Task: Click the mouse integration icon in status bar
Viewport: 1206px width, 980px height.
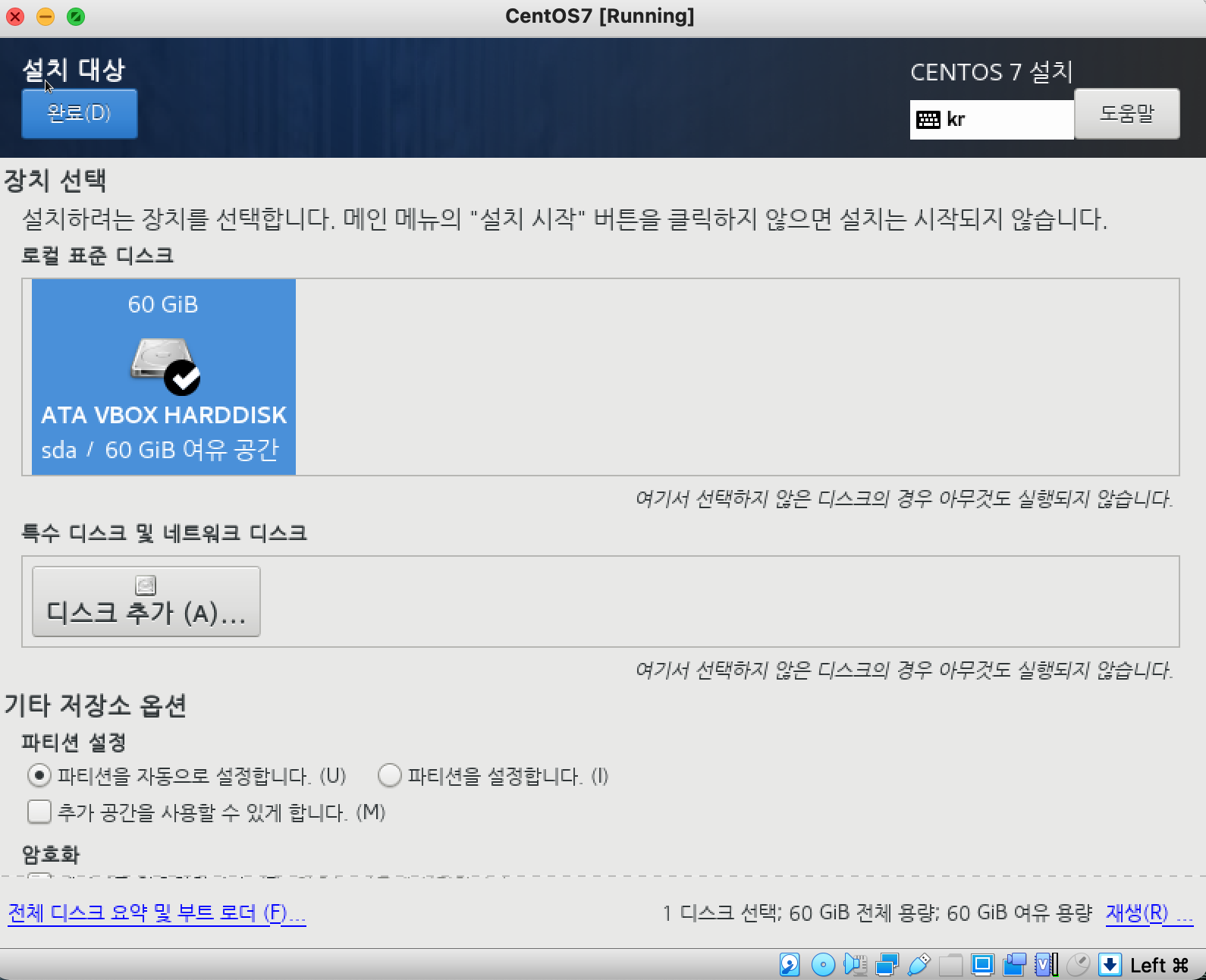Action: pyautogui.click(x=1078, y=965)
